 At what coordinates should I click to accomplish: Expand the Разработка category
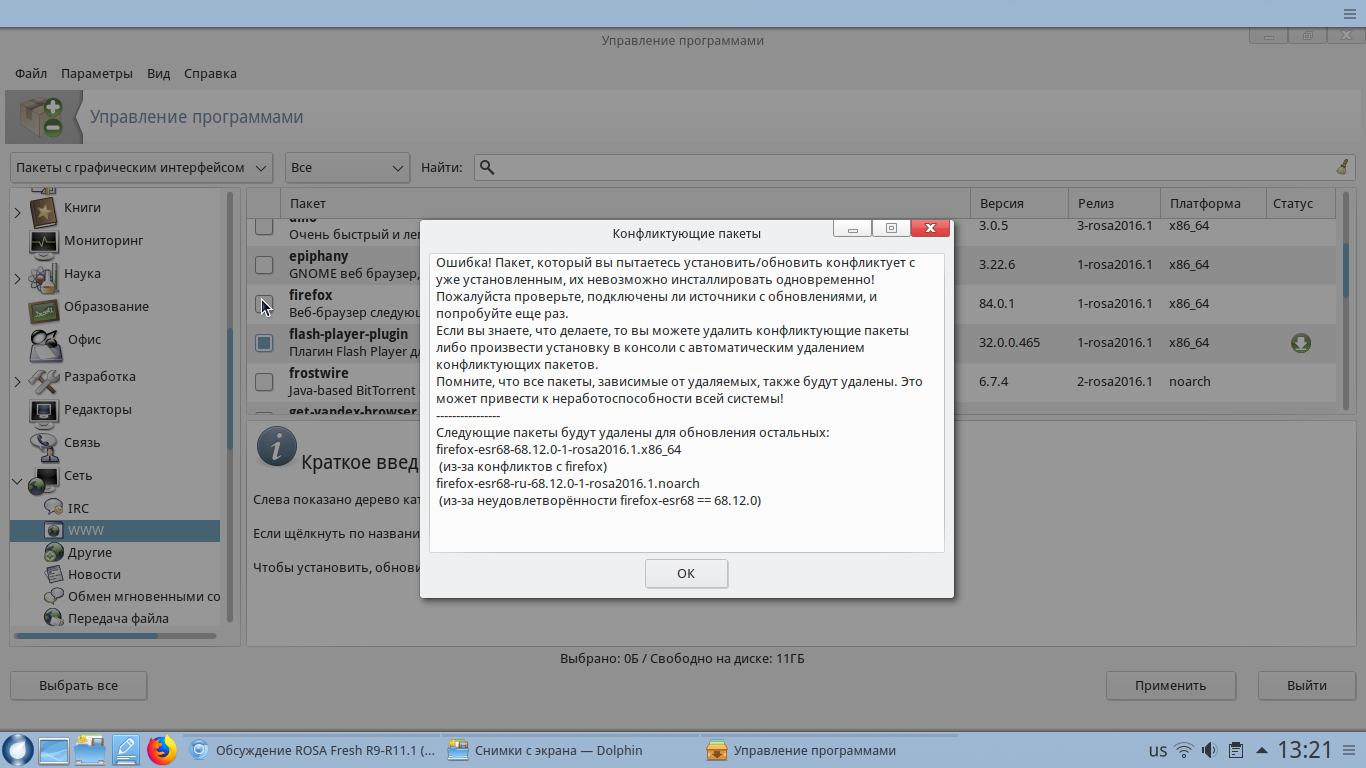point(17,380)
